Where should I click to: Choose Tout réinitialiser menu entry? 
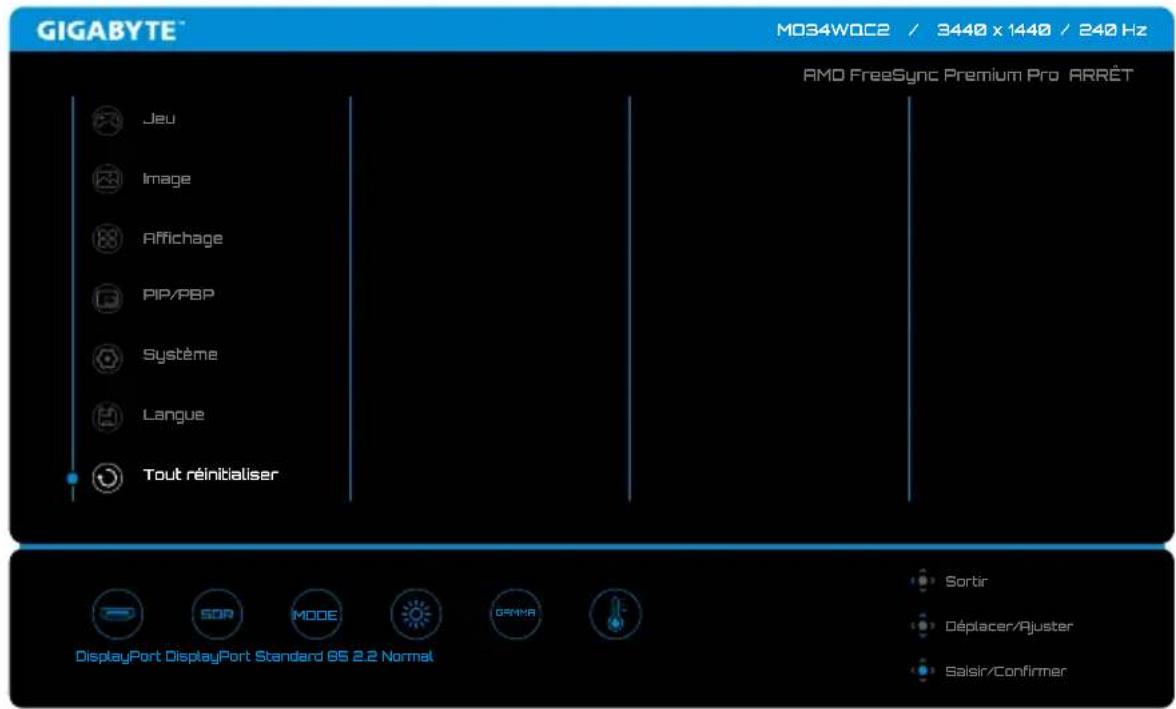point(210,474)
